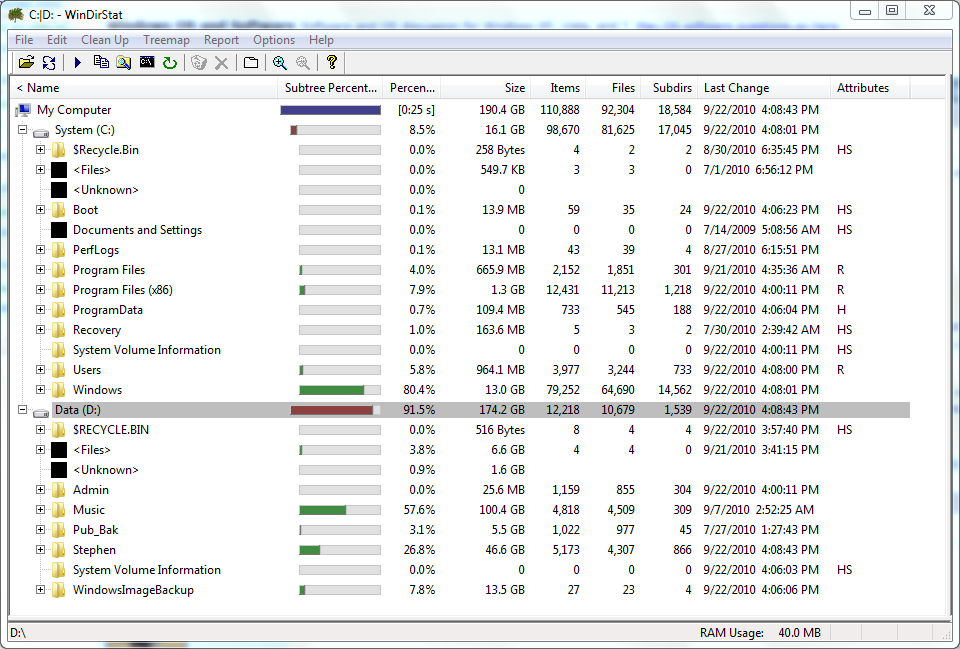The image size is (960, 649).
Task: Click the Copy Path toolbar icon
Action: click(x=101, y=63)
